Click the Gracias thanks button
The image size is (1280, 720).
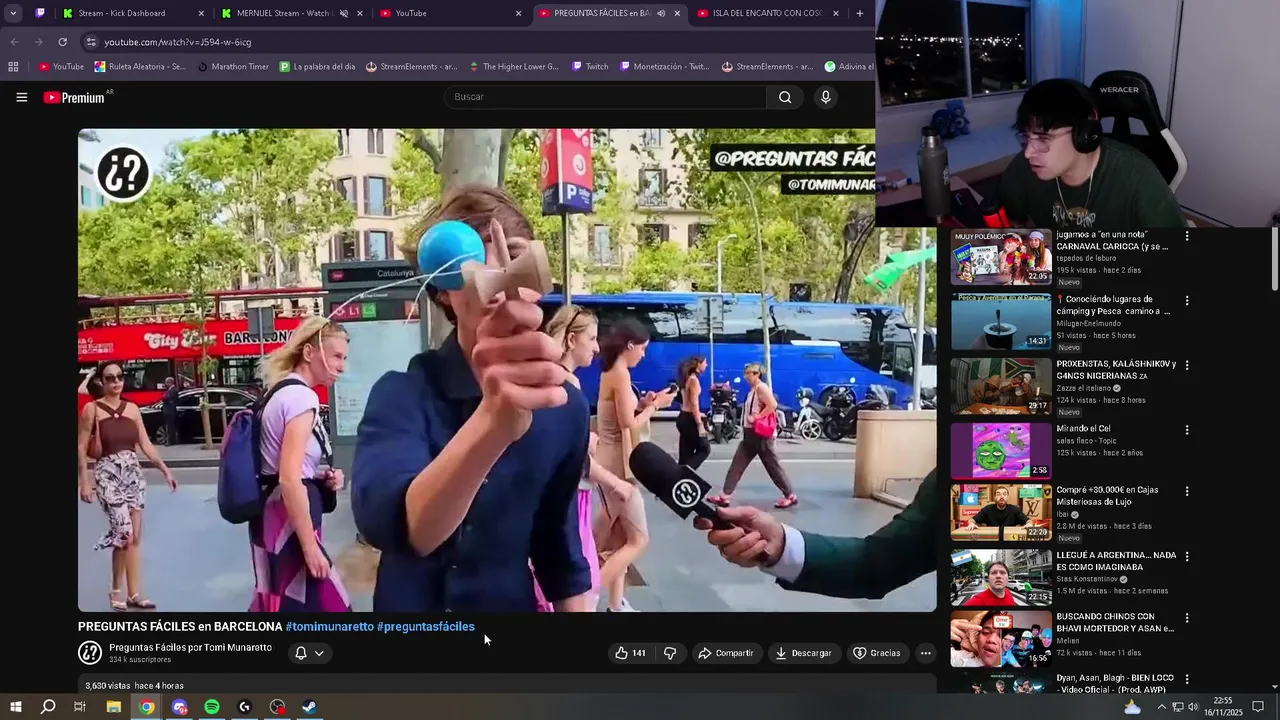point(876,653)
